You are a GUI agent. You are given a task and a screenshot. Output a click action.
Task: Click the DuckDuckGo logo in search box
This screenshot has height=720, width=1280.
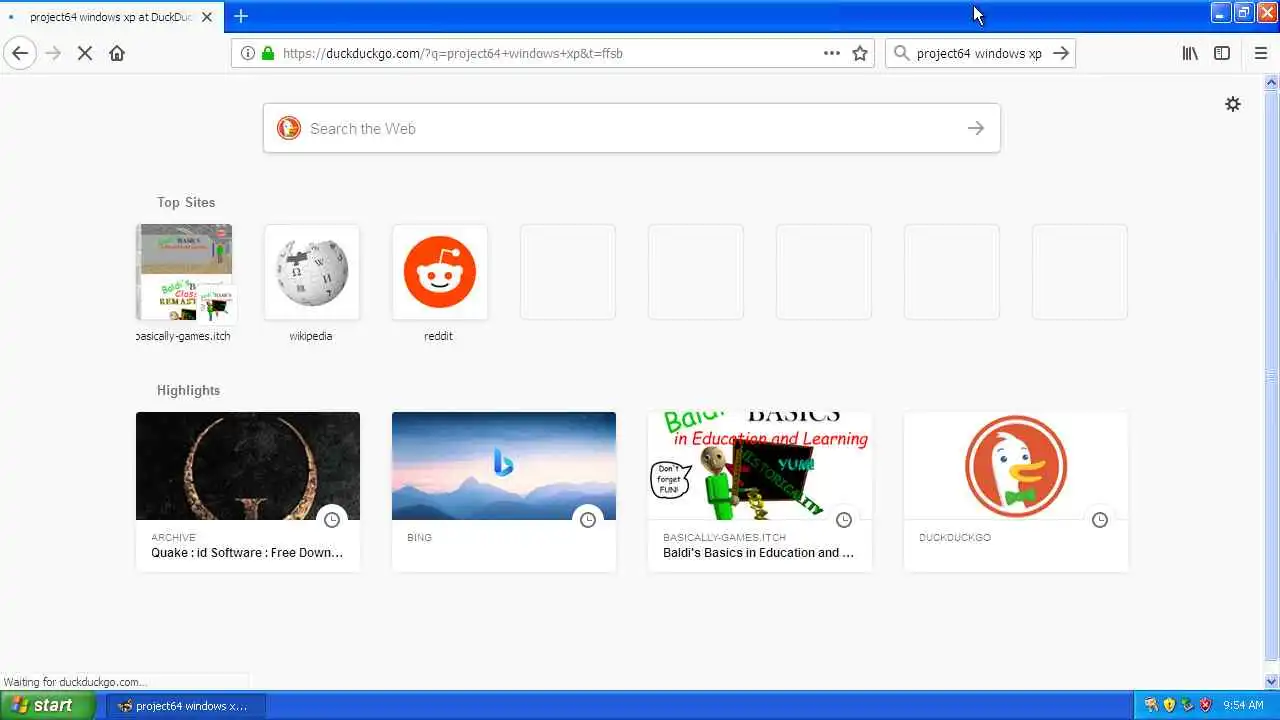coord(289,128)
